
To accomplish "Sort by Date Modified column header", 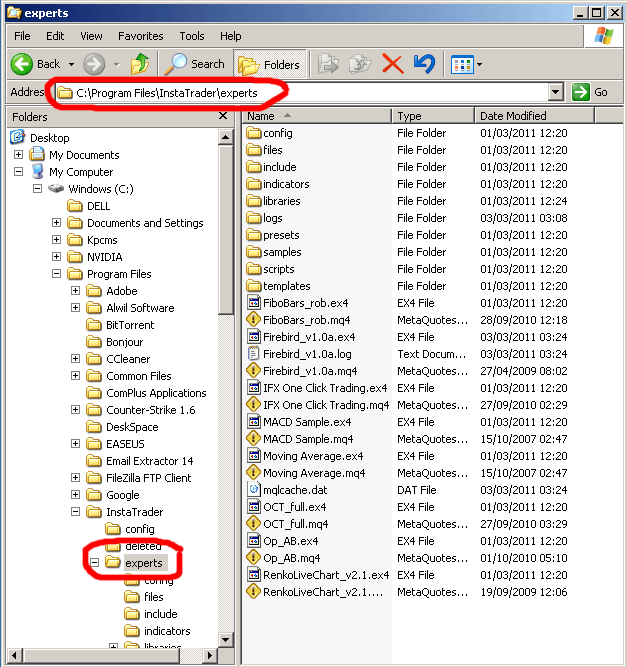I will pos(534,116).
